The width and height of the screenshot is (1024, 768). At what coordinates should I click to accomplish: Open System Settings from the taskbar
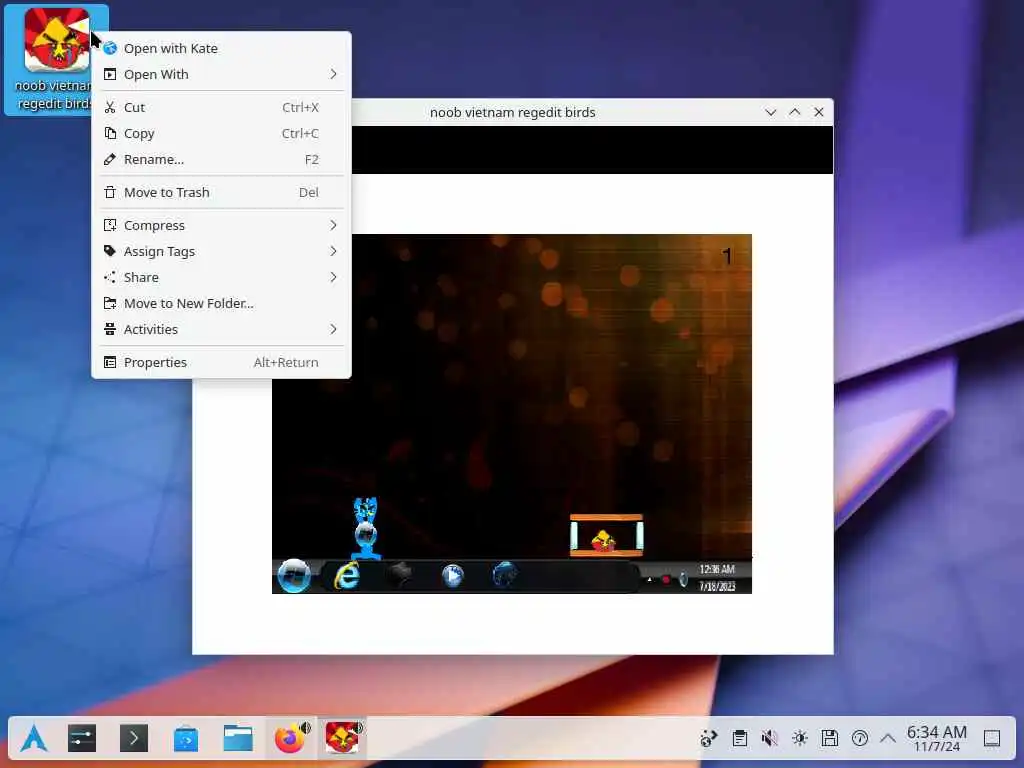pos(82,739)
